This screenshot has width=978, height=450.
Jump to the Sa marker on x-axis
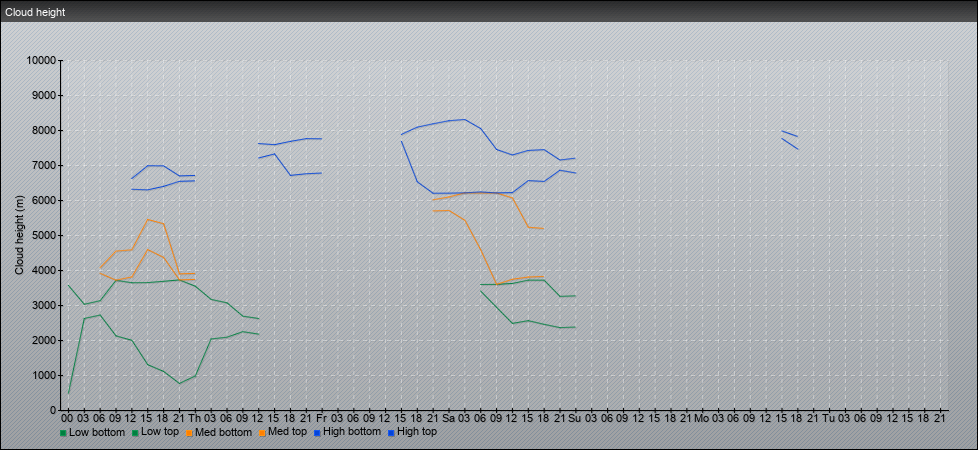click(448, 417)
